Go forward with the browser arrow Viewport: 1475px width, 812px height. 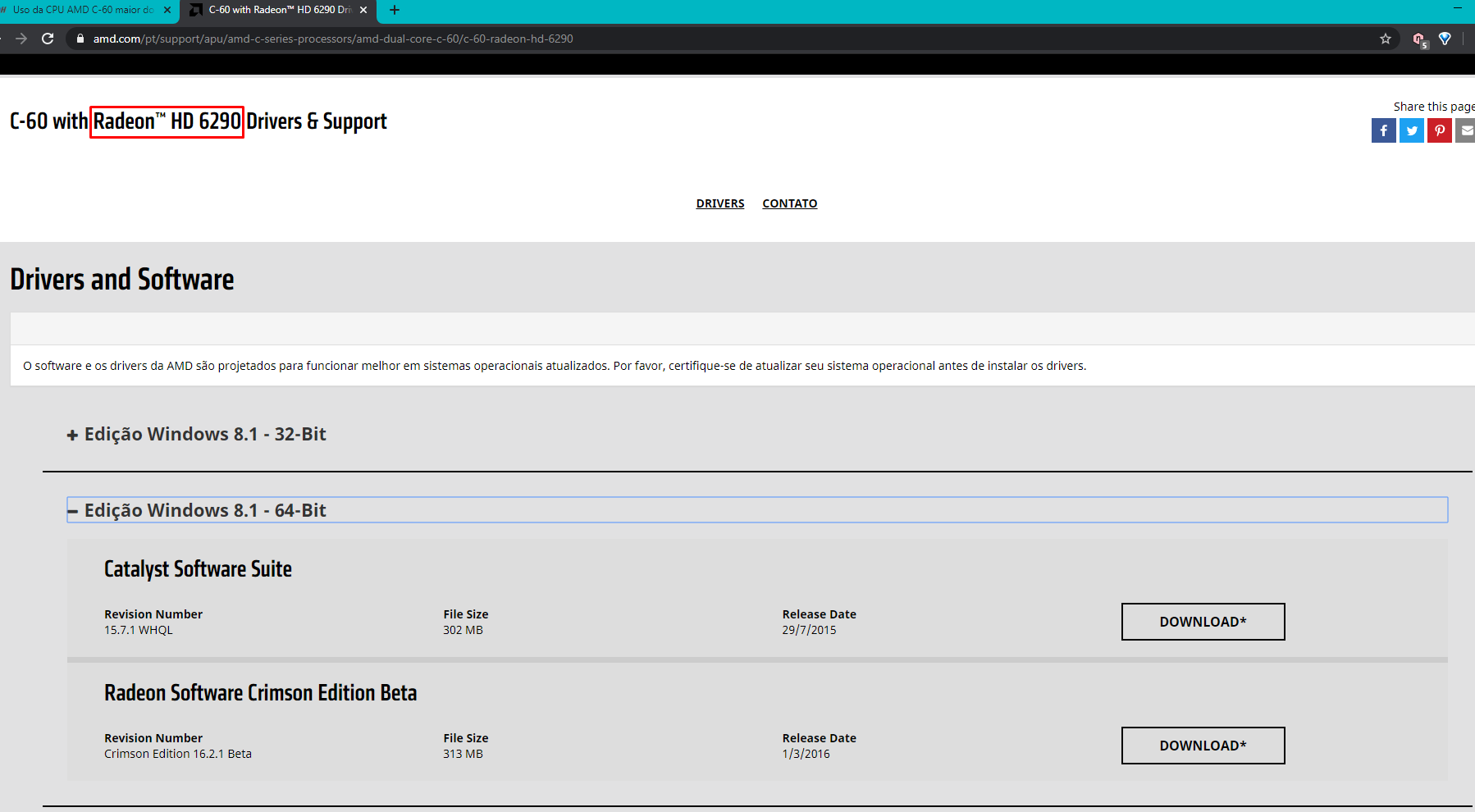pyautogui.click(x=21, y=39)
